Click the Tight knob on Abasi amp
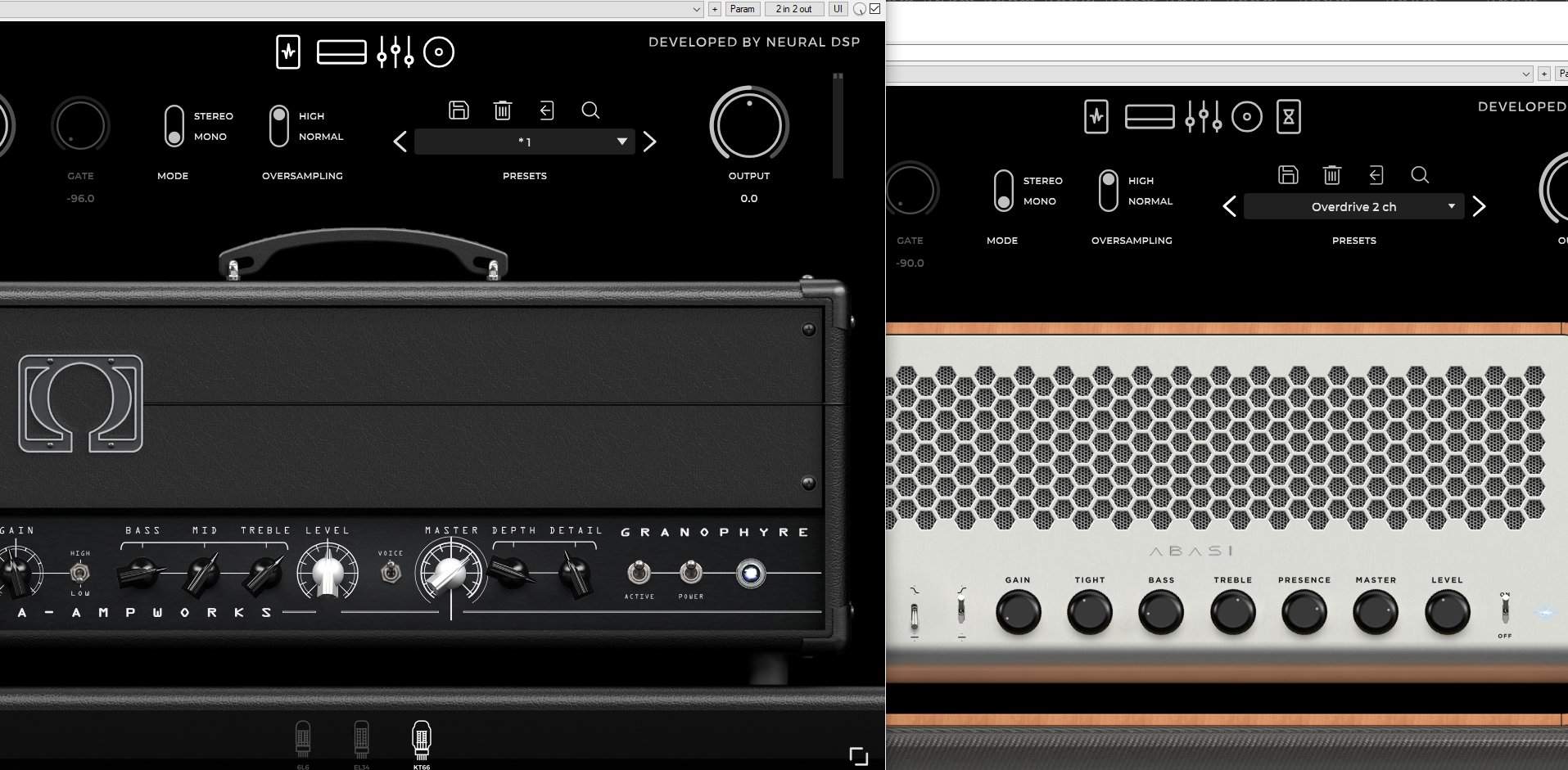This screenshot has height=770, width=1568. pos(1090,612)
